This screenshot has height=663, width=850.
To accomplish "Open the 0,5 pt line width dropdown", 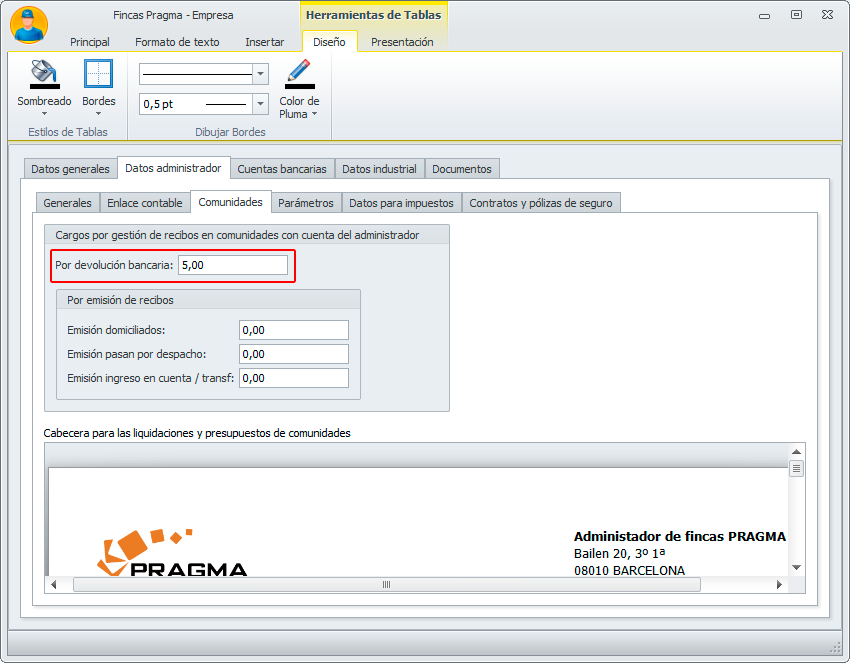I will 260,104.
